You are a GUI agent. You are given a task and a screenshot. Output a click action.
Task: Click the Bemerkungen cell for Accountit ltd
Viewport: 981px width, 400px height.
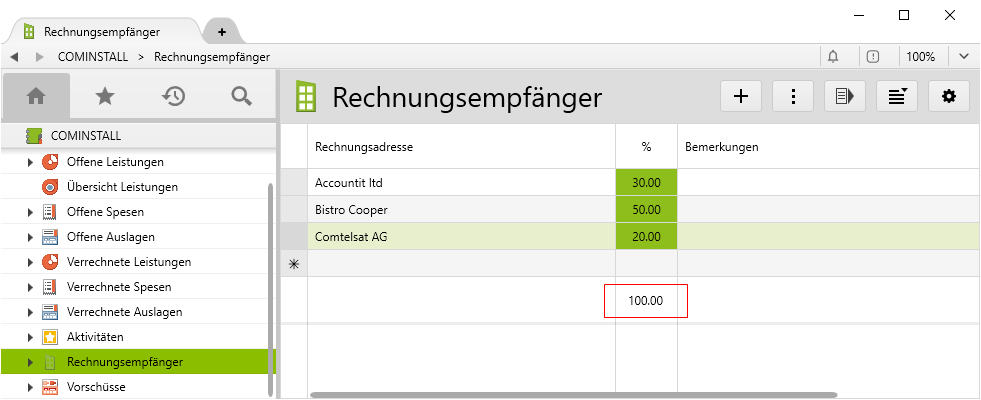pyautogui.click(x=828, y=183)
